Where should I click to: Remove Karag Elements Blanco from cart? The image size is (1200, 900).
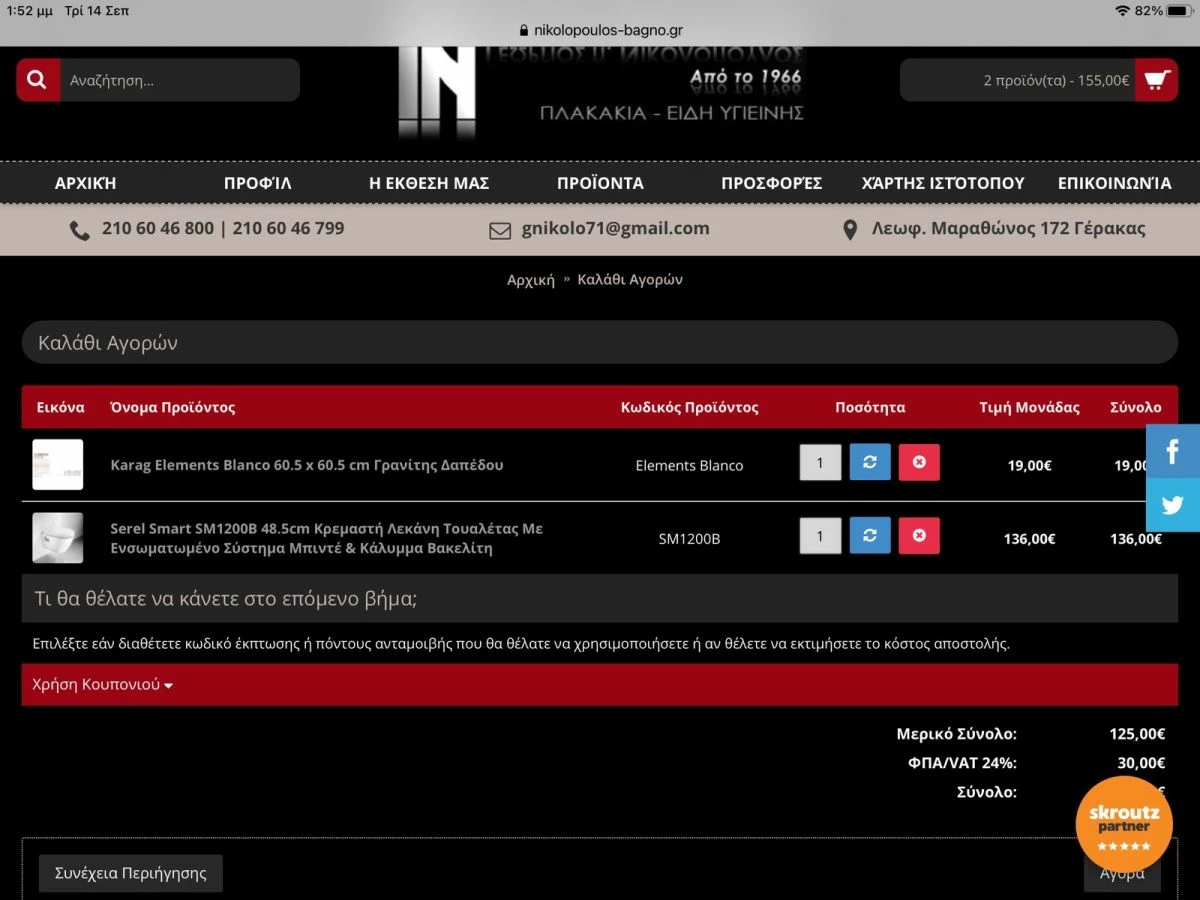pyautogui.click(x=919, y=463)
